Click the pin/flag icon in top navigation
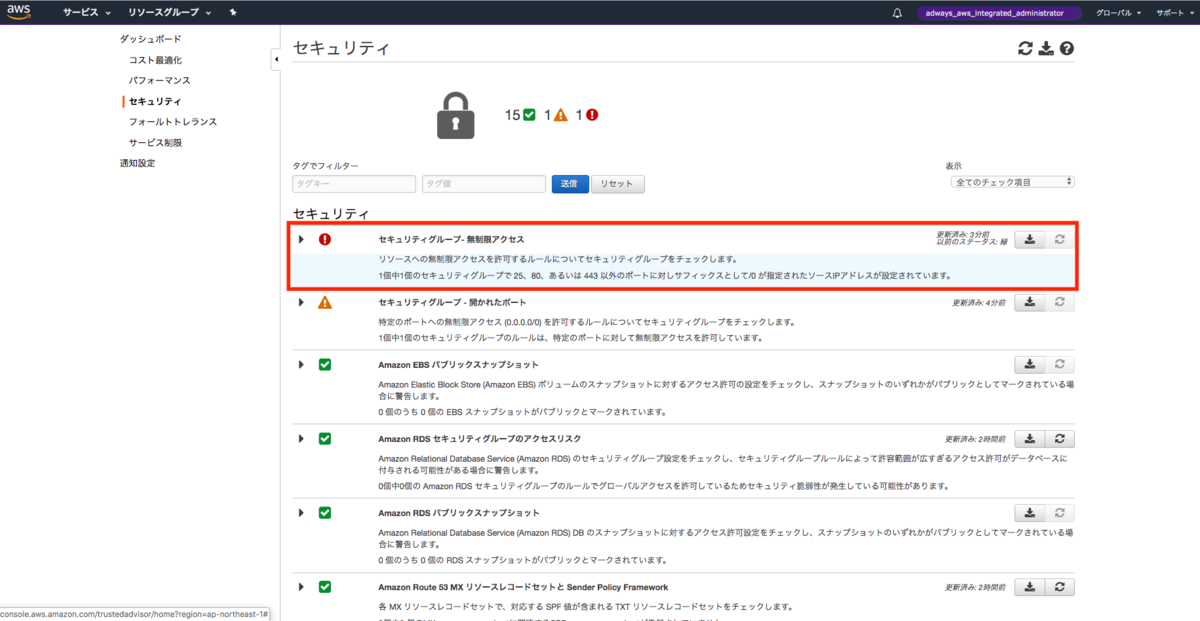This screenshot has height=621, width=1200. 230,13
